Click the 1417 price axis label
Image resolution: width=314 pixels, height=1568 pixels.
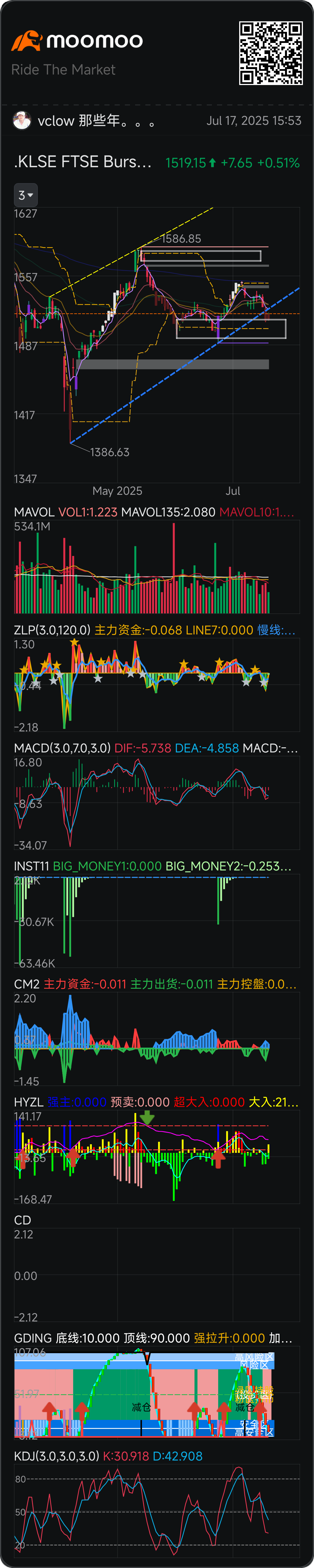tap(26, 415)
